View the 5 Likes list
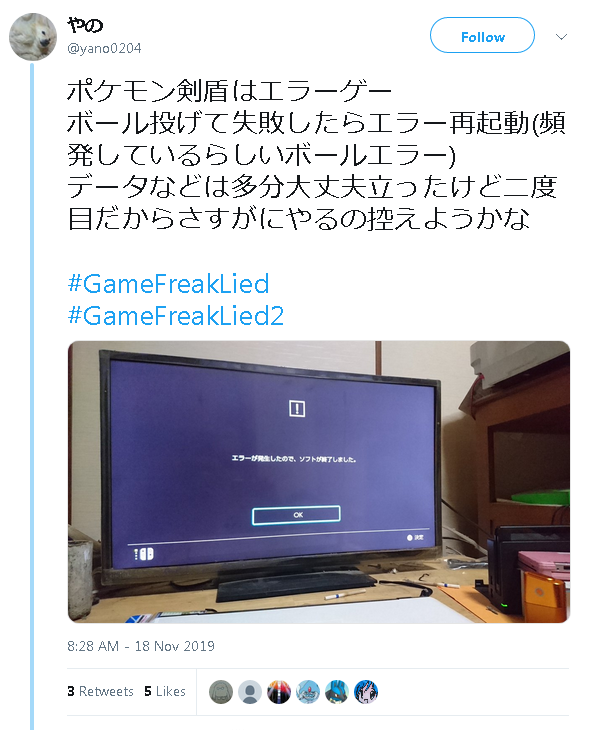 click(165, 691)
